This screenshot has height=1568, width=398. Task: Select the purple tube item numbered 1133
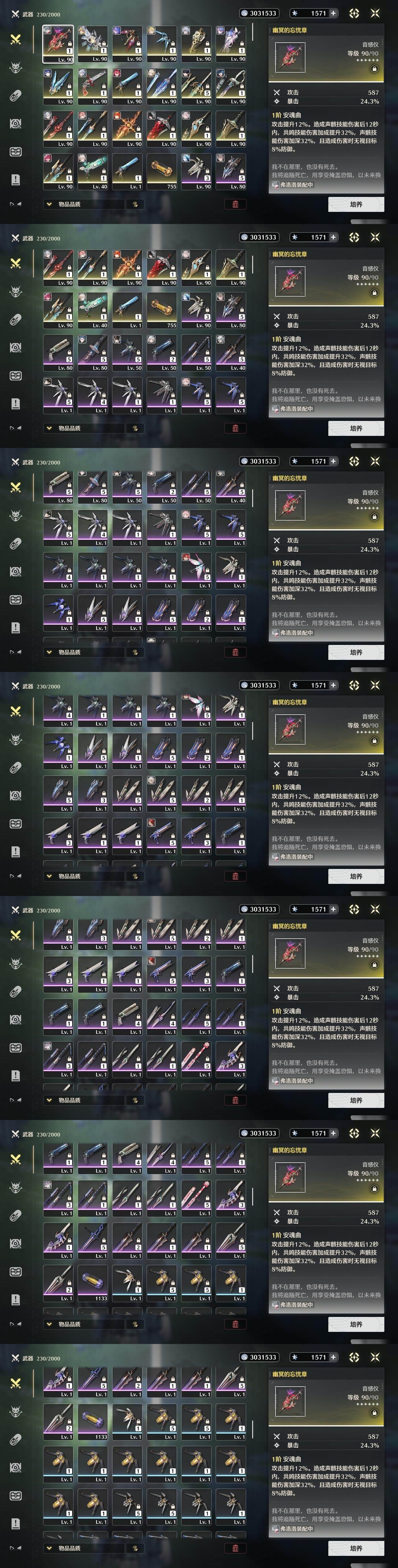click(x=93, y=1284)
